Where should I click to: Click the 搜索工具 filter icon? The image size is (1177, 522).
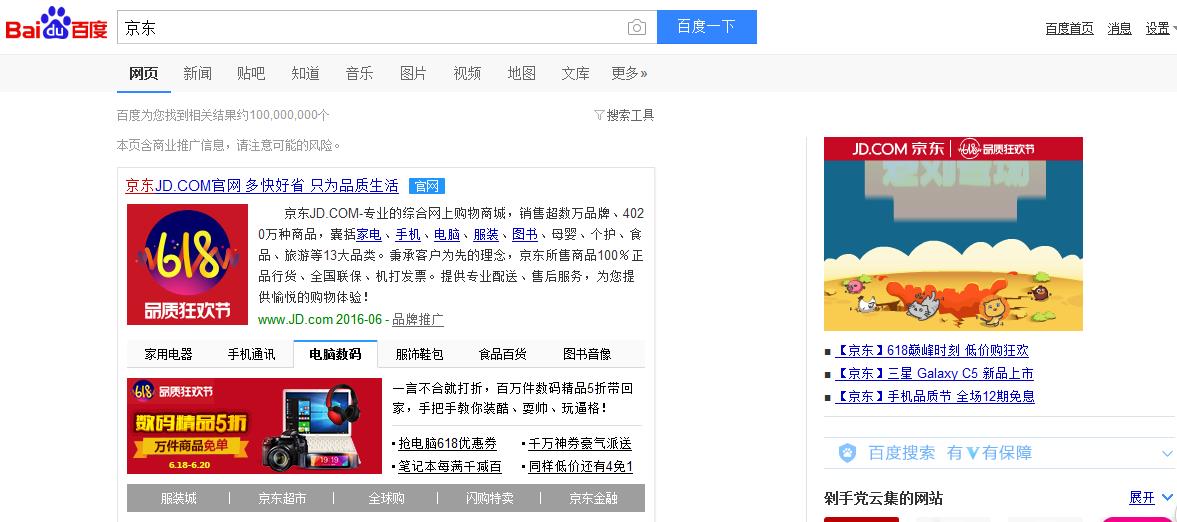coord(599,115)
